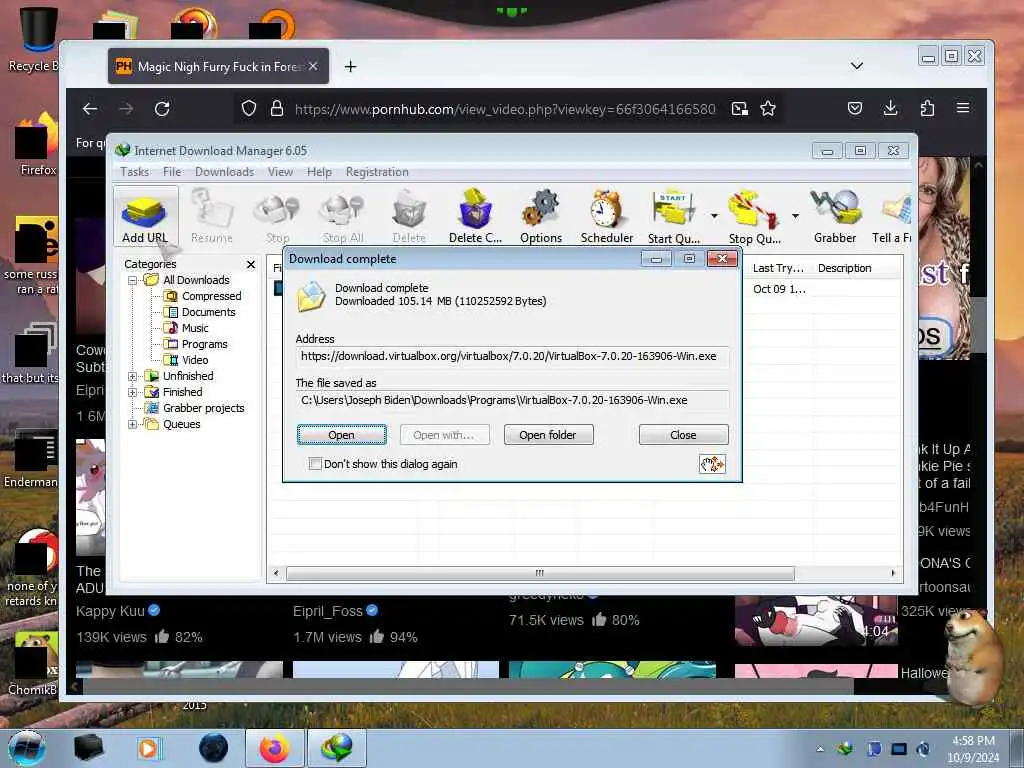
Task: Close the Categories panel
Action: [251, 264]
